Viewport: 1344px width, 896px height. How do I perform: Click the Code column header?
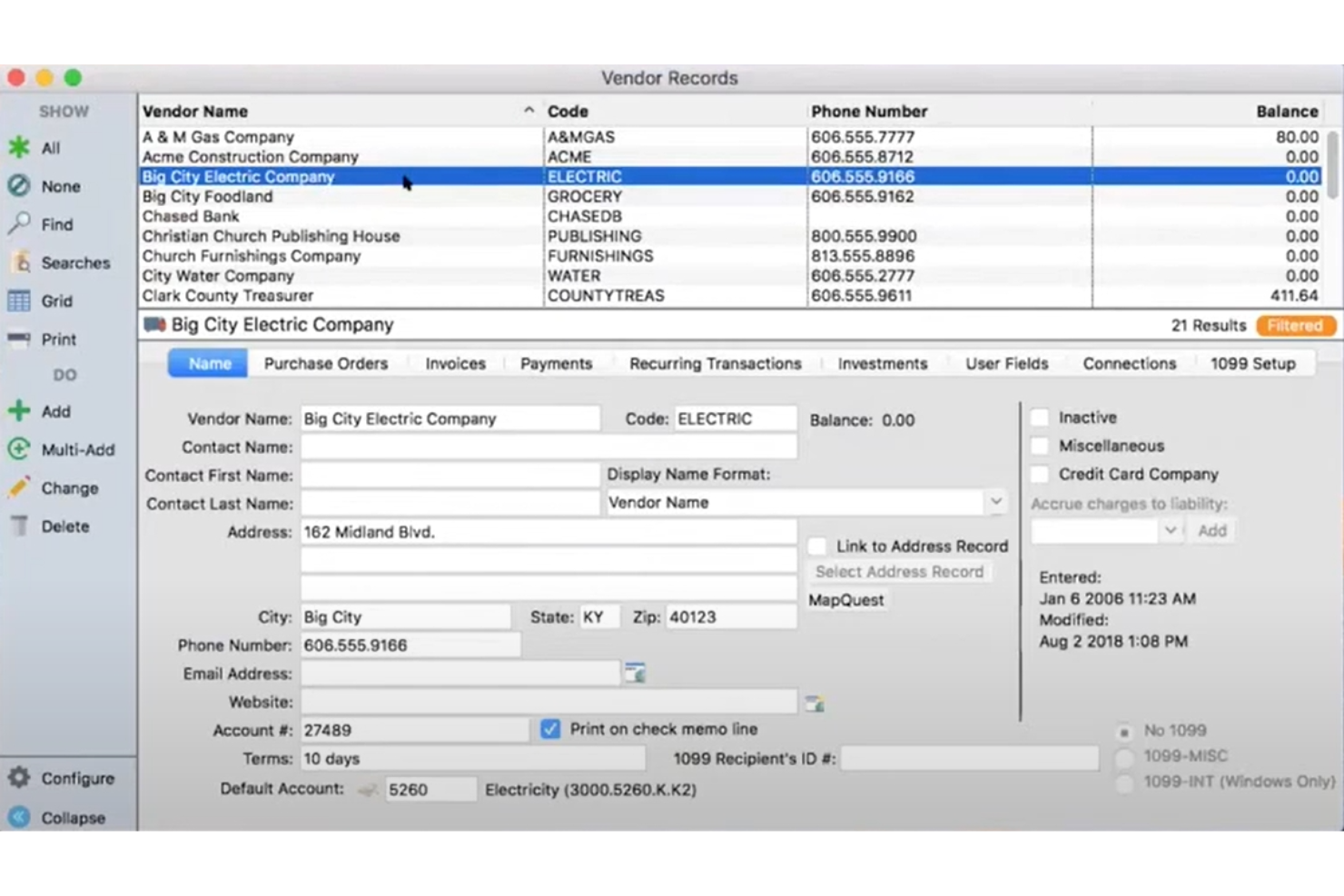click(676, 111)
